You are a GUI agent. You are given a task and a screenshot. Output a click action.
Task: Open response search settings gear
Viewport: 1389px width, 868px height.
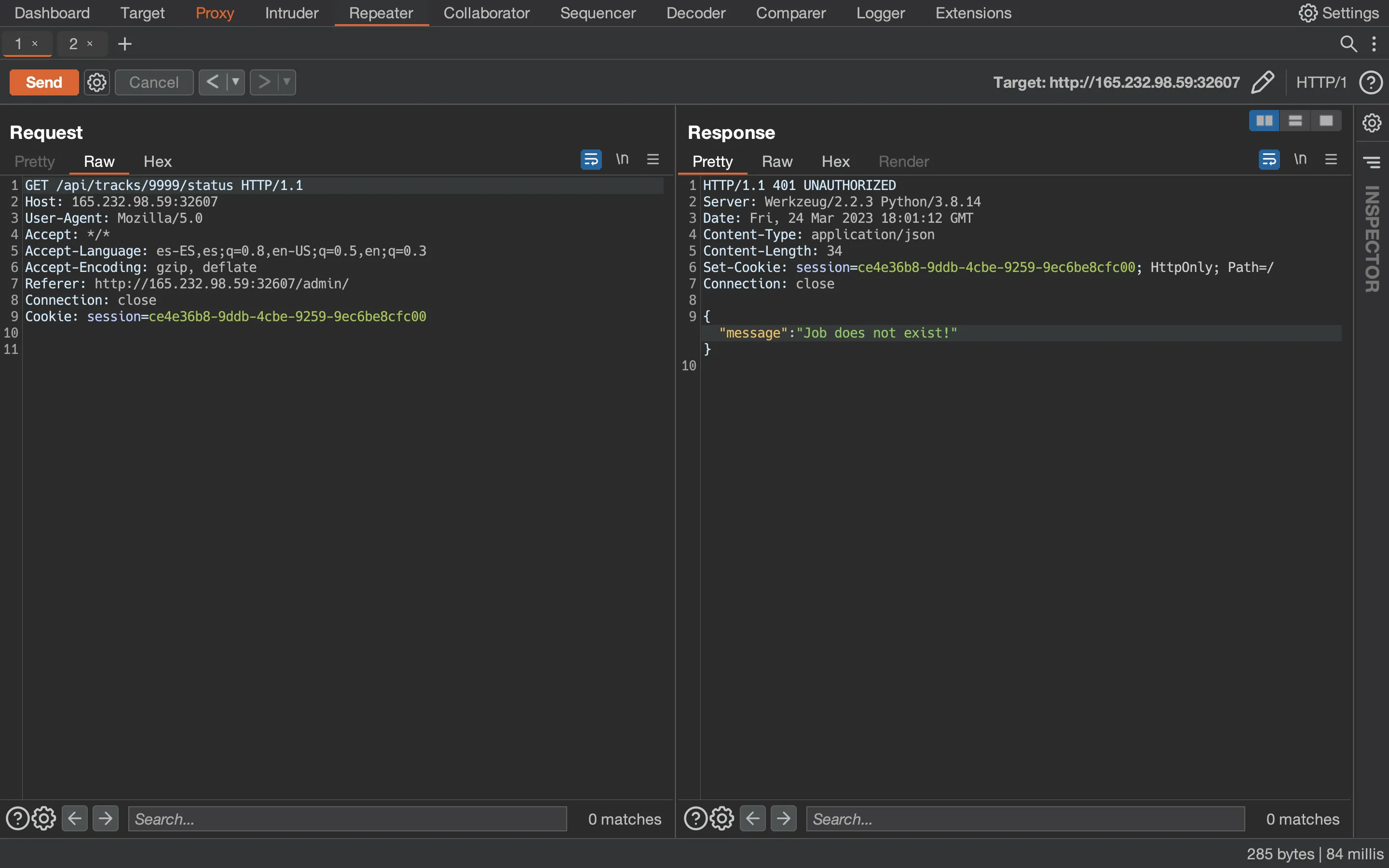pos(722,818)
